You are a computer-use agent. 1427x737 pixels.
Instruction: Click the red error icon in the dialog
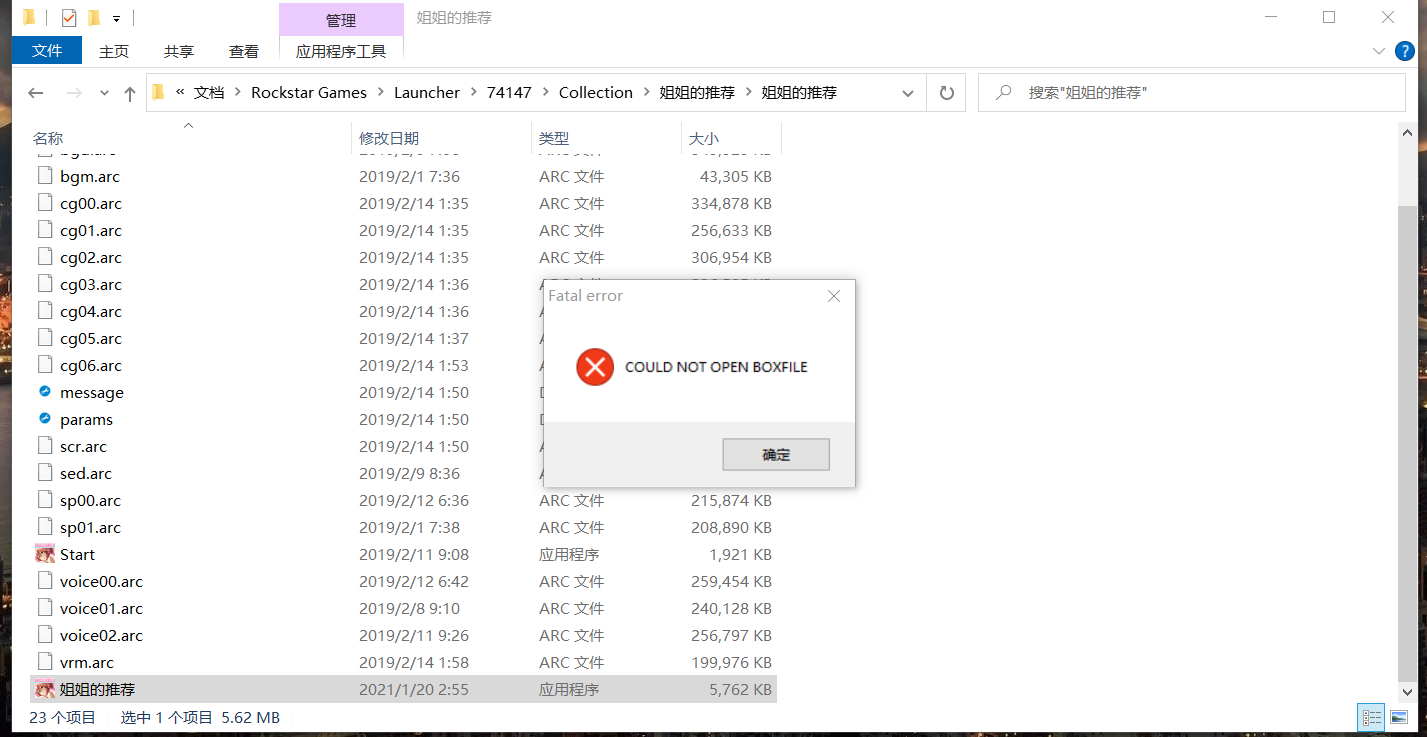click(595, 367)
